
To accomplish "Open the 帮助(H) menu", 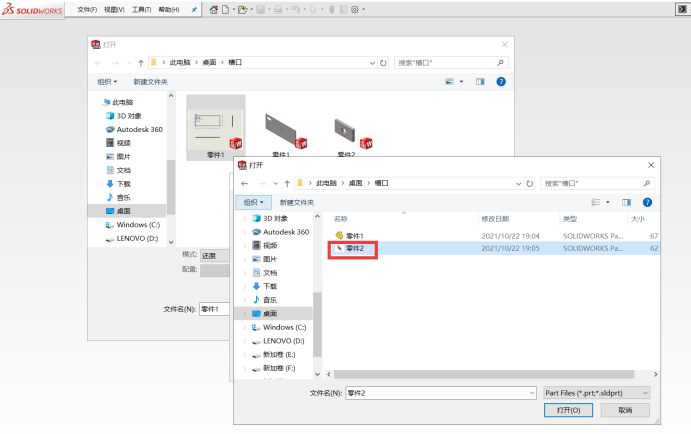I will click(x=169, y=9).
